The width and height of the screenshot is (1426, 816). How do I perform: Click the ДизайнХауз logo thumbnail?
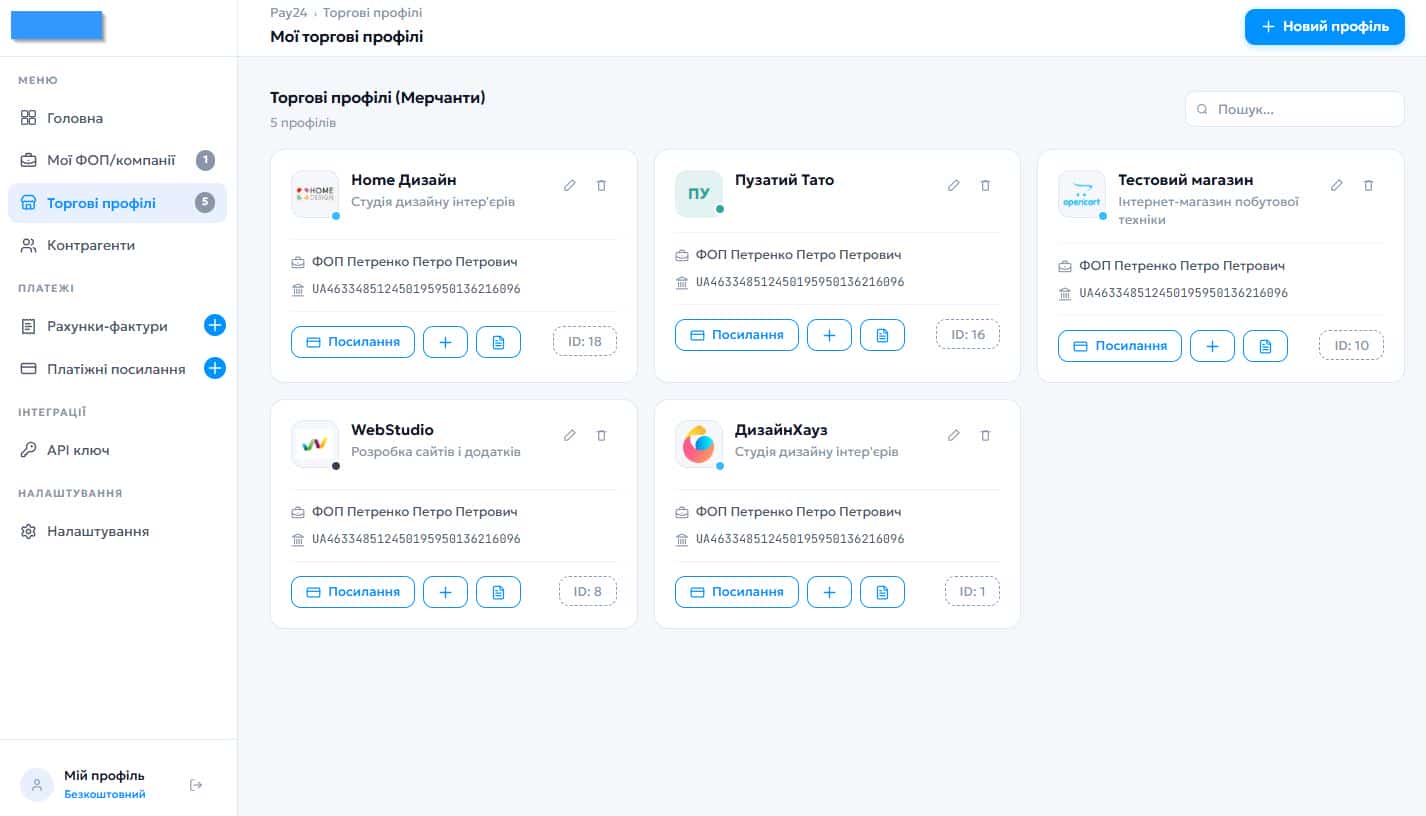point(699,444)
